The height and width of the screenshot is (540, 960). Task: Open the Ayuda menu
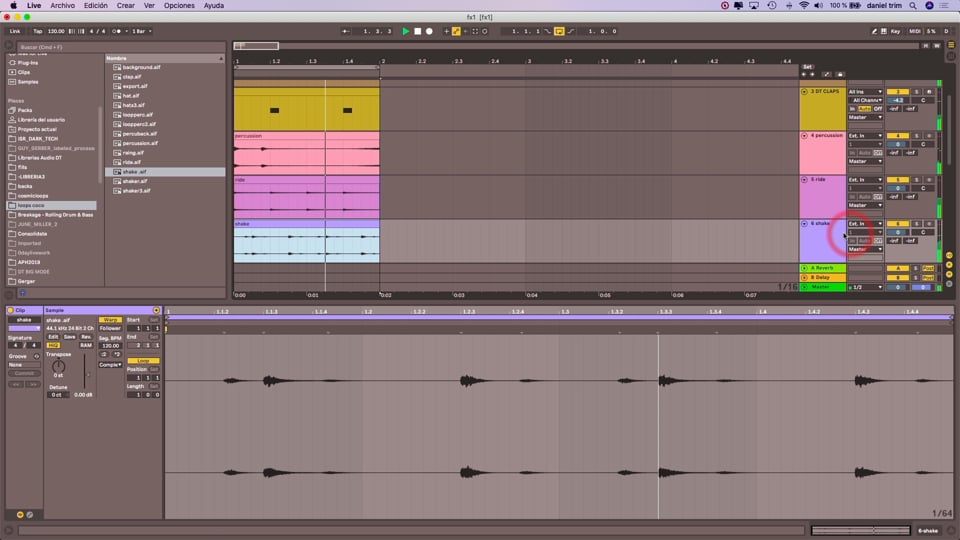(213, 6)
